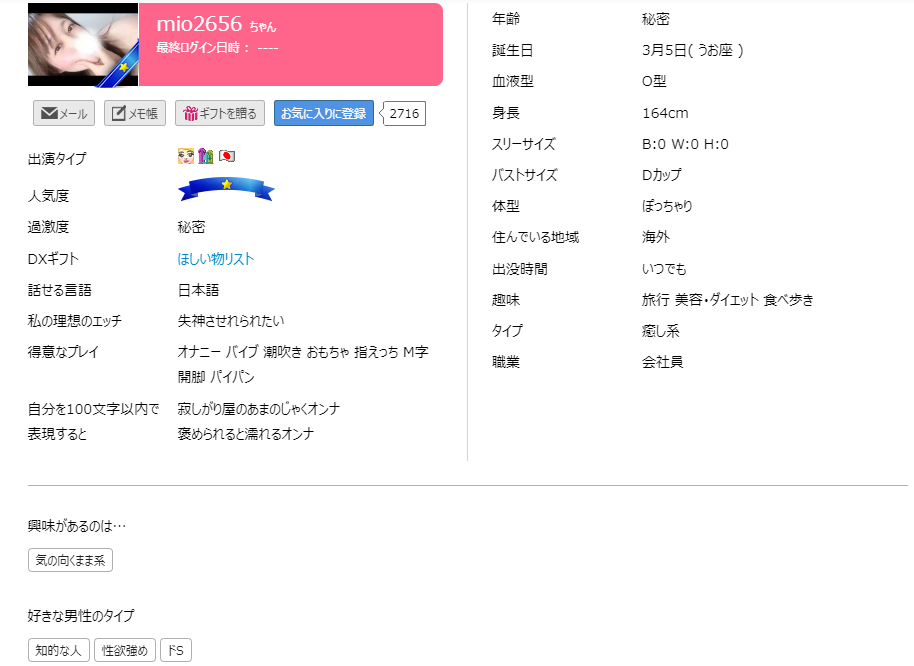
Task: Click the ドS preference tag
Action: point(176,649)
